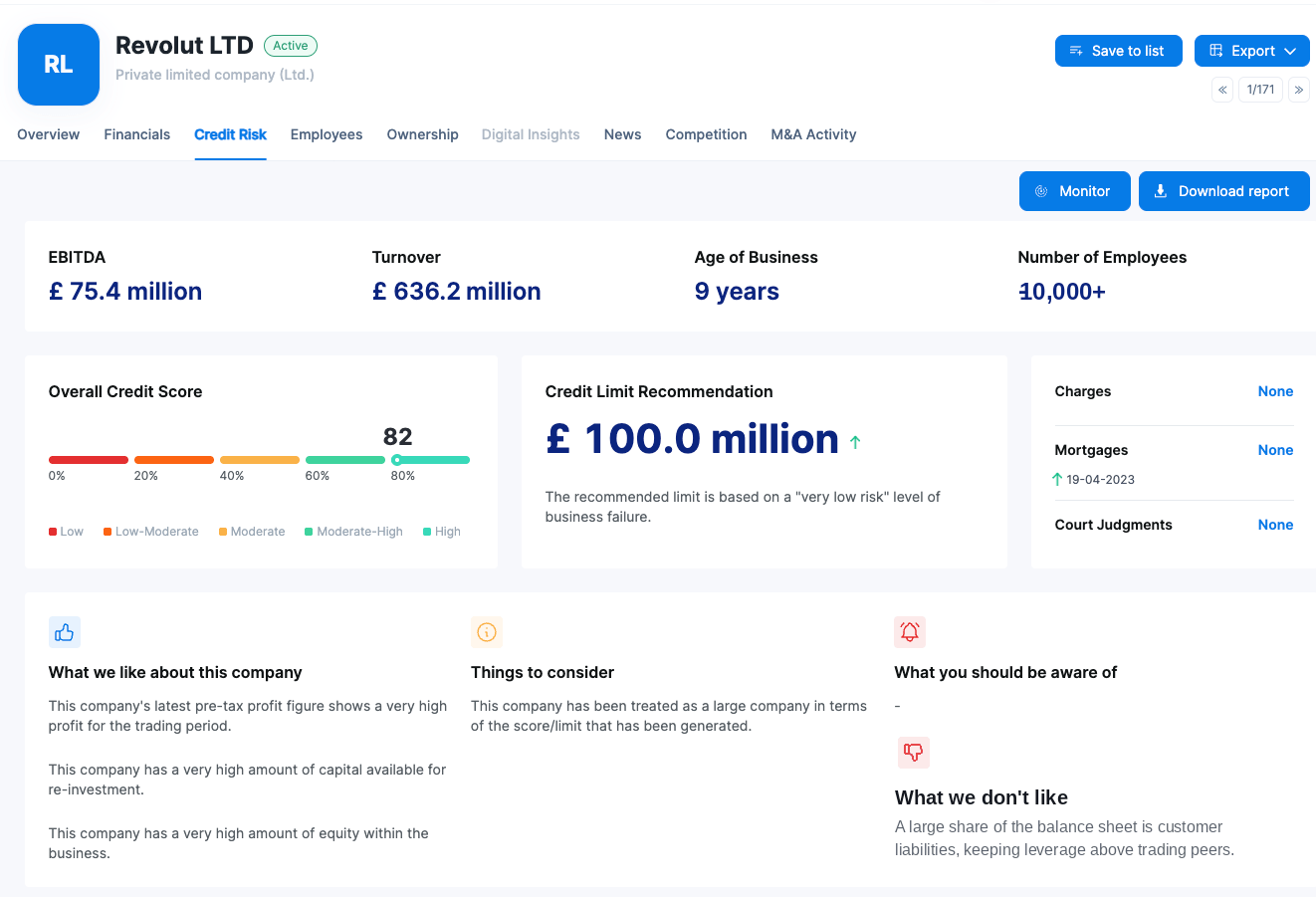Screen dimensions: 1316x897
Task: Go to previous company with left chevrons
Action: (1222, 90)
